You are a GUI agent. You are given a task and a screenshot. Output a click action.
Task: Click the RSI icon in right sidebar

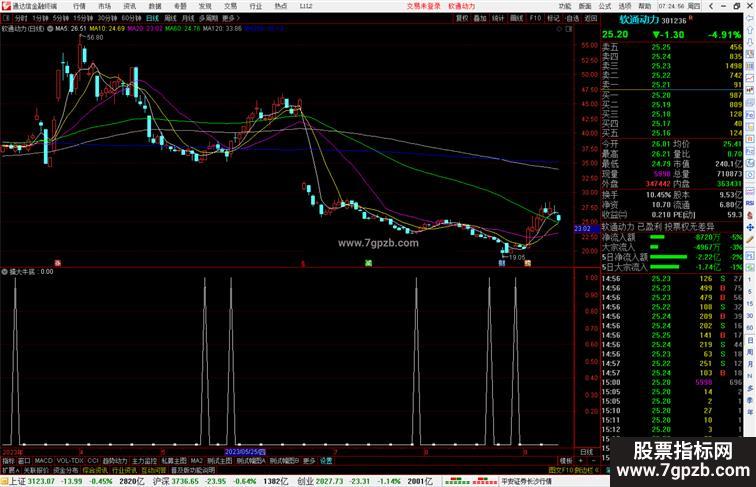[750, 203]
